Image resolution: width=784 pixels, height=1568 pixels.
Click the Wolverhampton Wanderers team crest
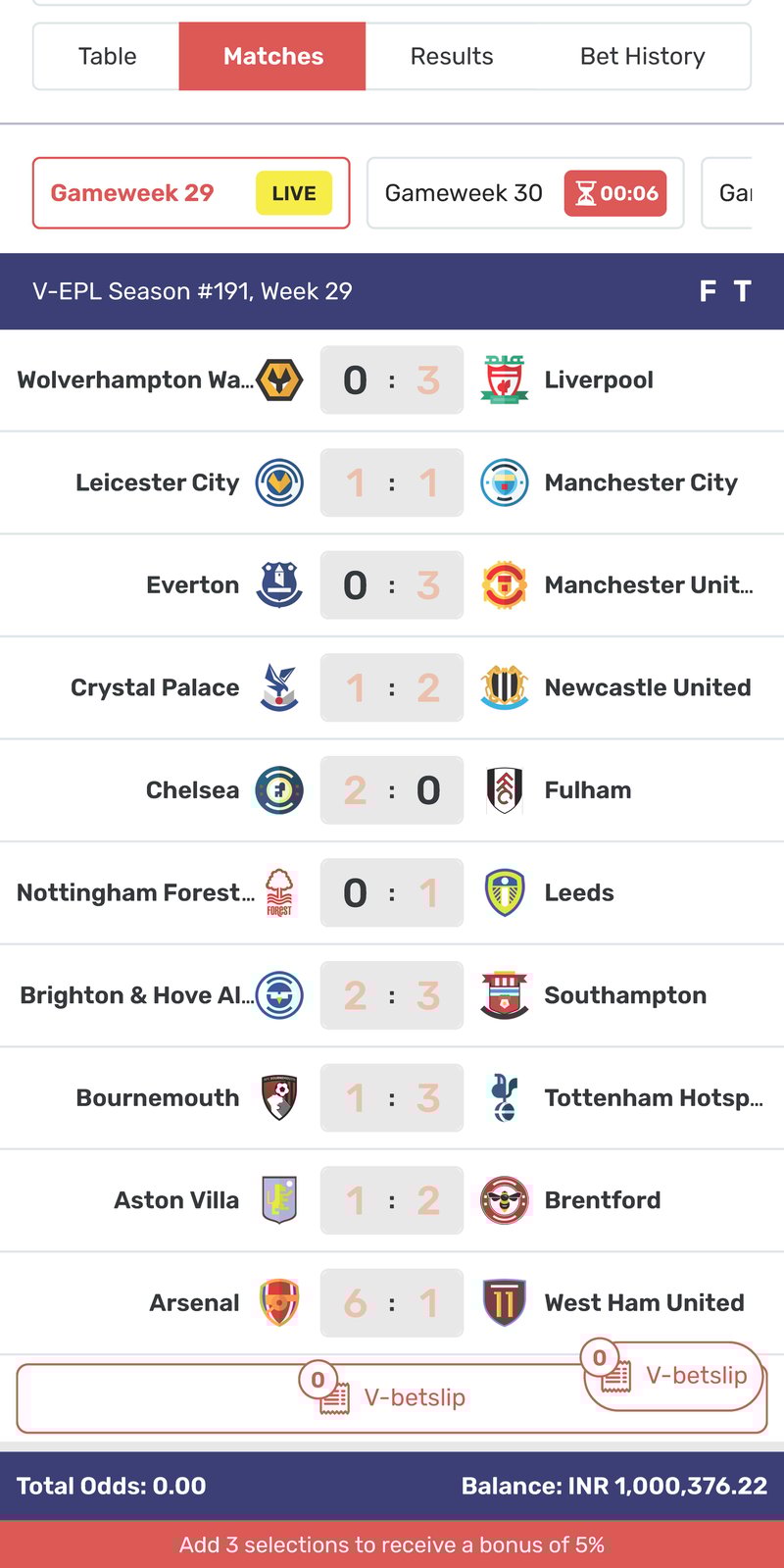click(x=279, y=379)
